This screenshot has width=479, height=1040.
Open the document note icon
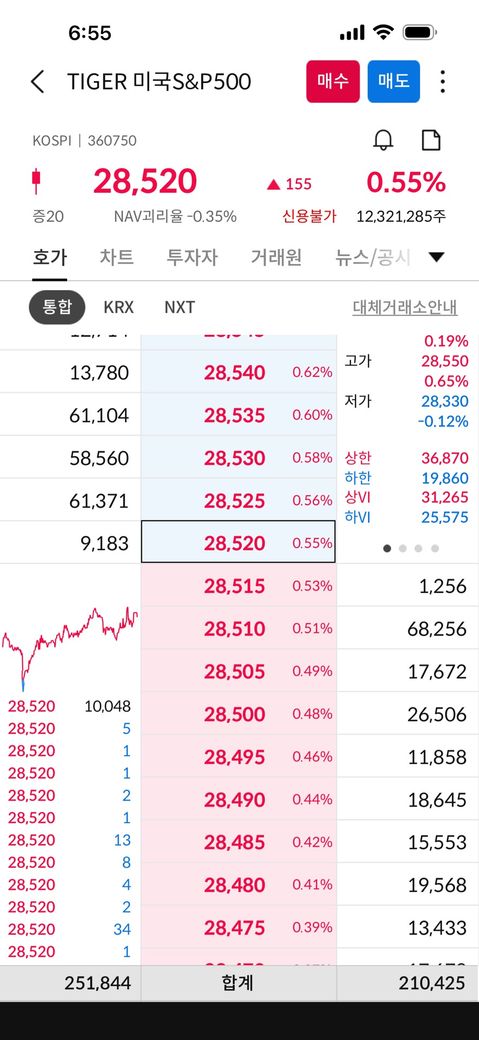pyautogui.click(x=432, y=140)
